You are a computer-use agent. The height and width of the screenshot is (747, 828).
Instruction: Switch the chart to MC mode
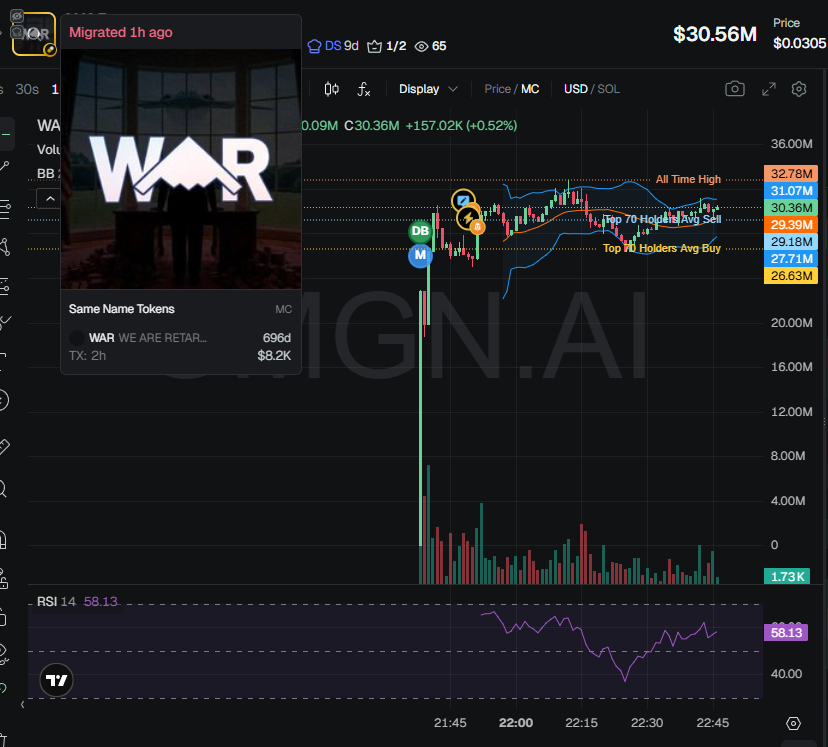(530, 89)
